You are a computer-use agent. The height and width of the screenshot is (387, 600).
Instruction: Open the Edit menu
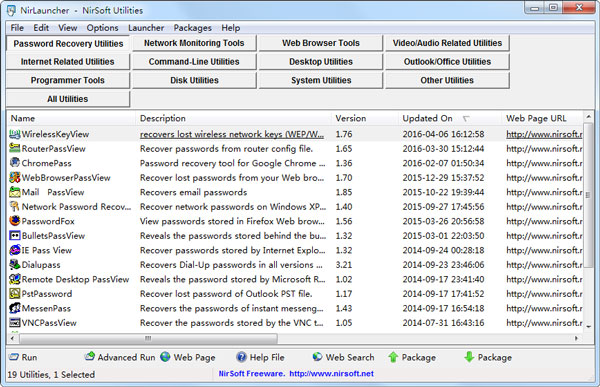41,28
